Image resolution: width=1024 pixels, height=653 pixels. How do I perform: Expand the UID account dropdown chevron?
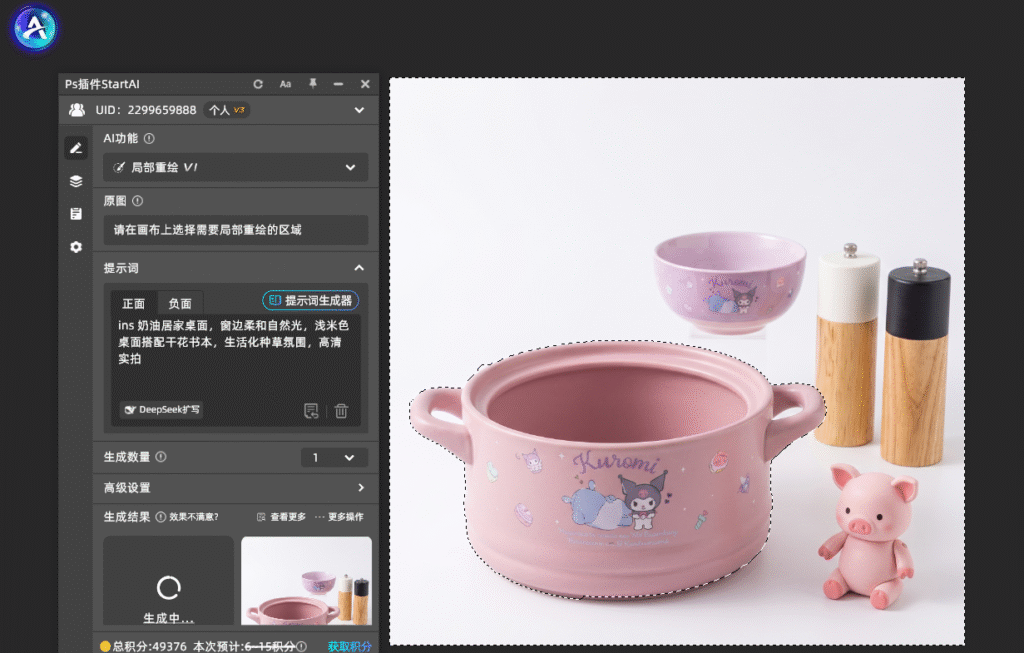[359, 110]
